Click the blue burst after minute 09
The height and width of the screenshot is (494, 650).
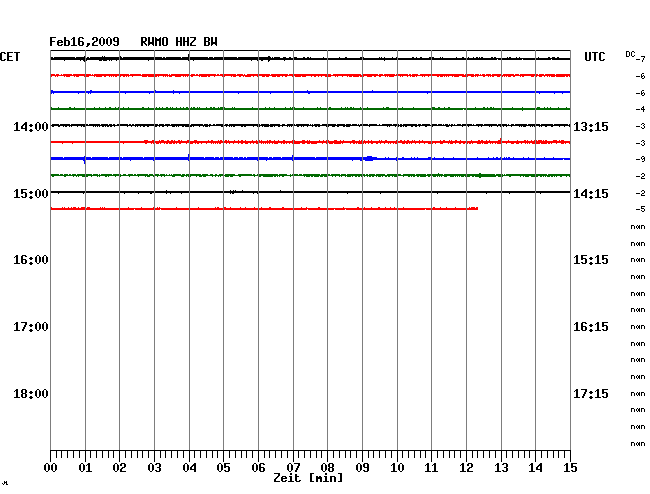pyautogui.click(x=370, y=158)
